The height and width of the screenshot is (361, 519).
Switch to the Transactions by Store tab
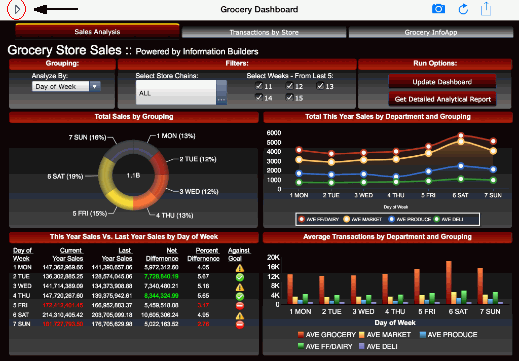pyautogui.click(x=264, y=32)
